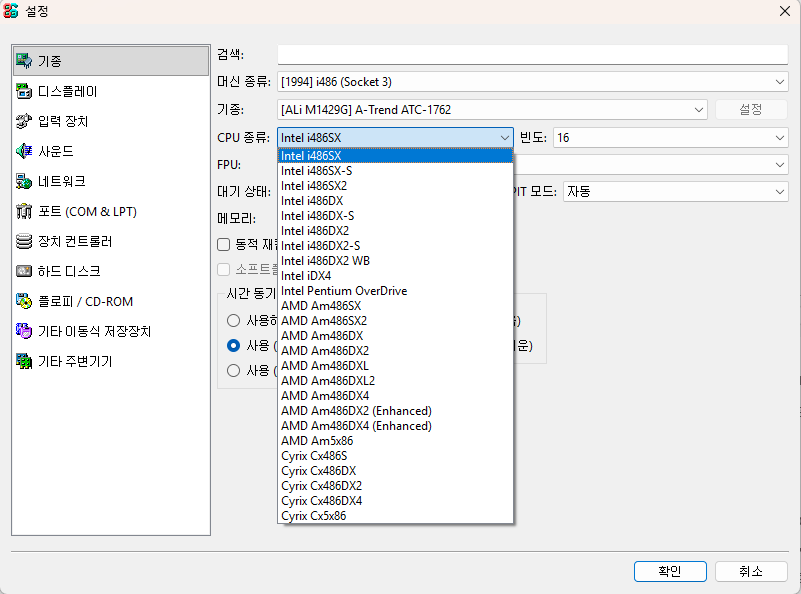Image resolution: width=801 pixels, height=594 pixels.
Task: Select 기타 주변기기 category label
Action: pyautogui.click(x=75, y=361)
